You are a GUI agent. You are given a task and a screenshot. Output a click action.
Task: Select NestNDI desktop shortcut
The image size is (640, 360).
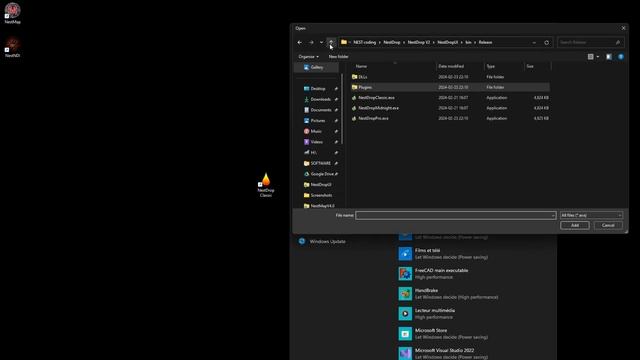(x=12, y=47)
